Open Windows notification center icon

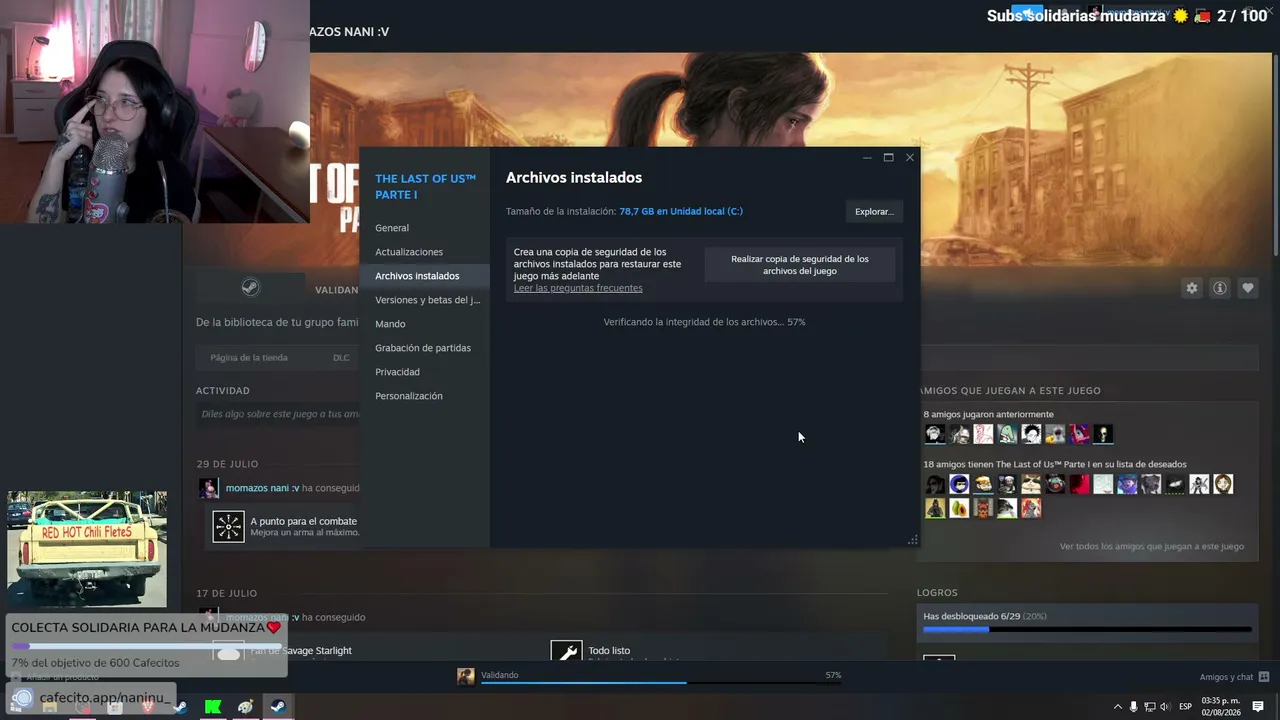coord(1258,707)
